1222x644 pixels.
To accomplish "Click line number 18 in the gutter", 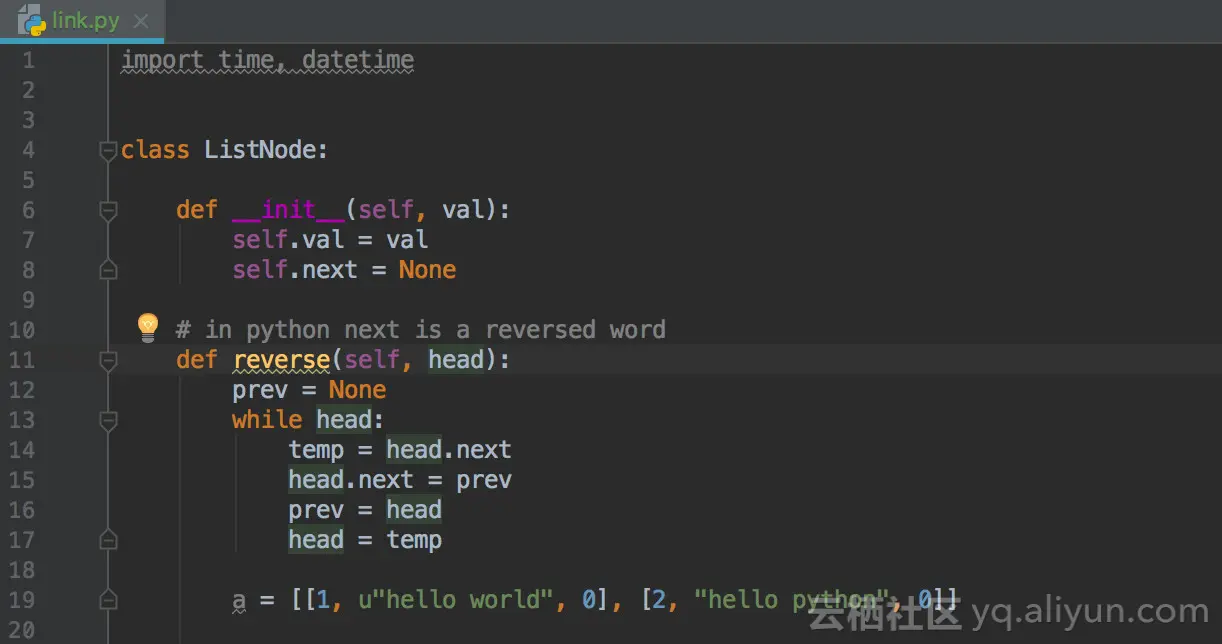I will tap(22, 570).
